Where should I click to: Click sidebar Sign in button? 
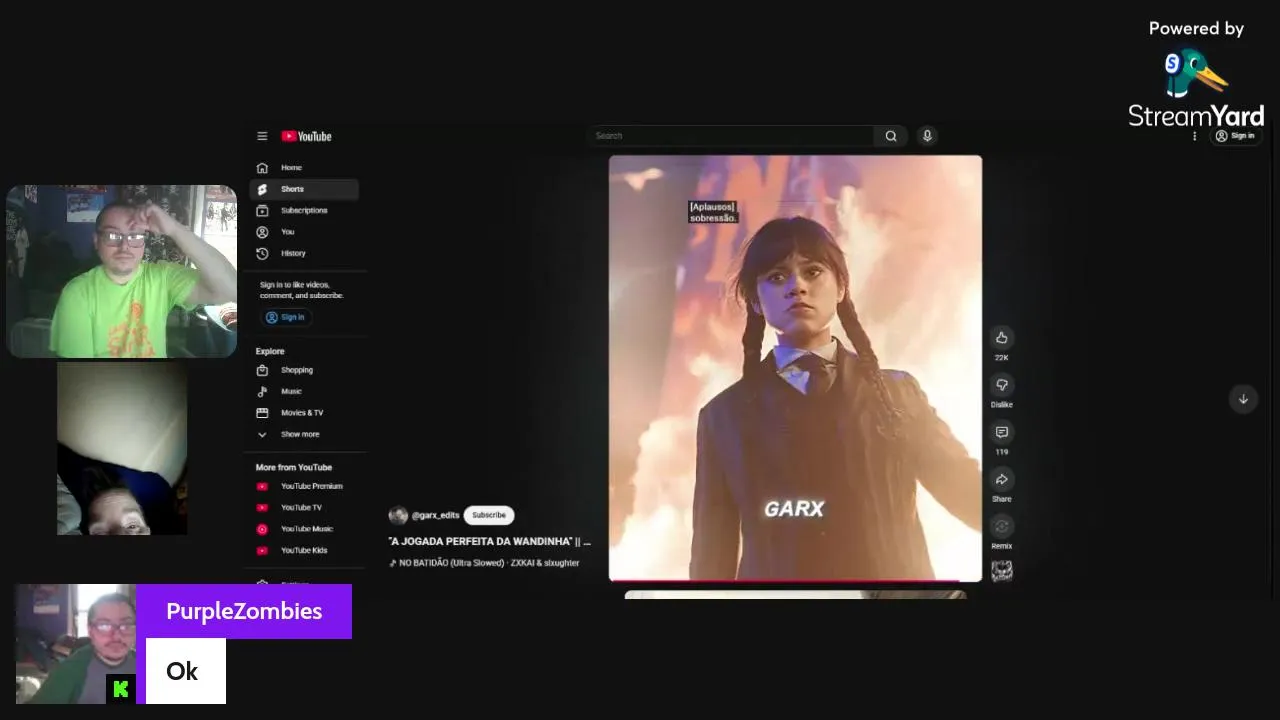point(286,317)
